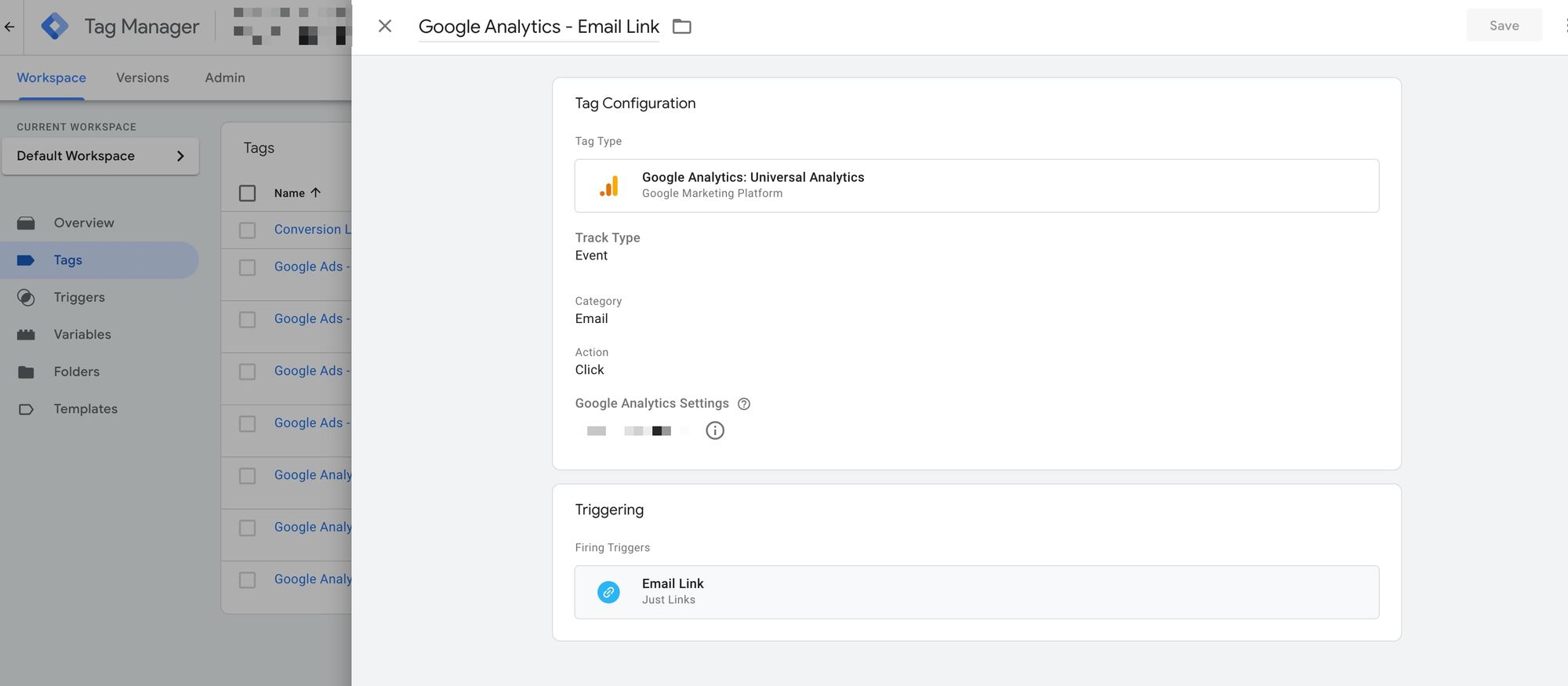1568x686 pixels.
Task: Click the Variables block icon
Action: pyautogui.click(x=26, y=335)
